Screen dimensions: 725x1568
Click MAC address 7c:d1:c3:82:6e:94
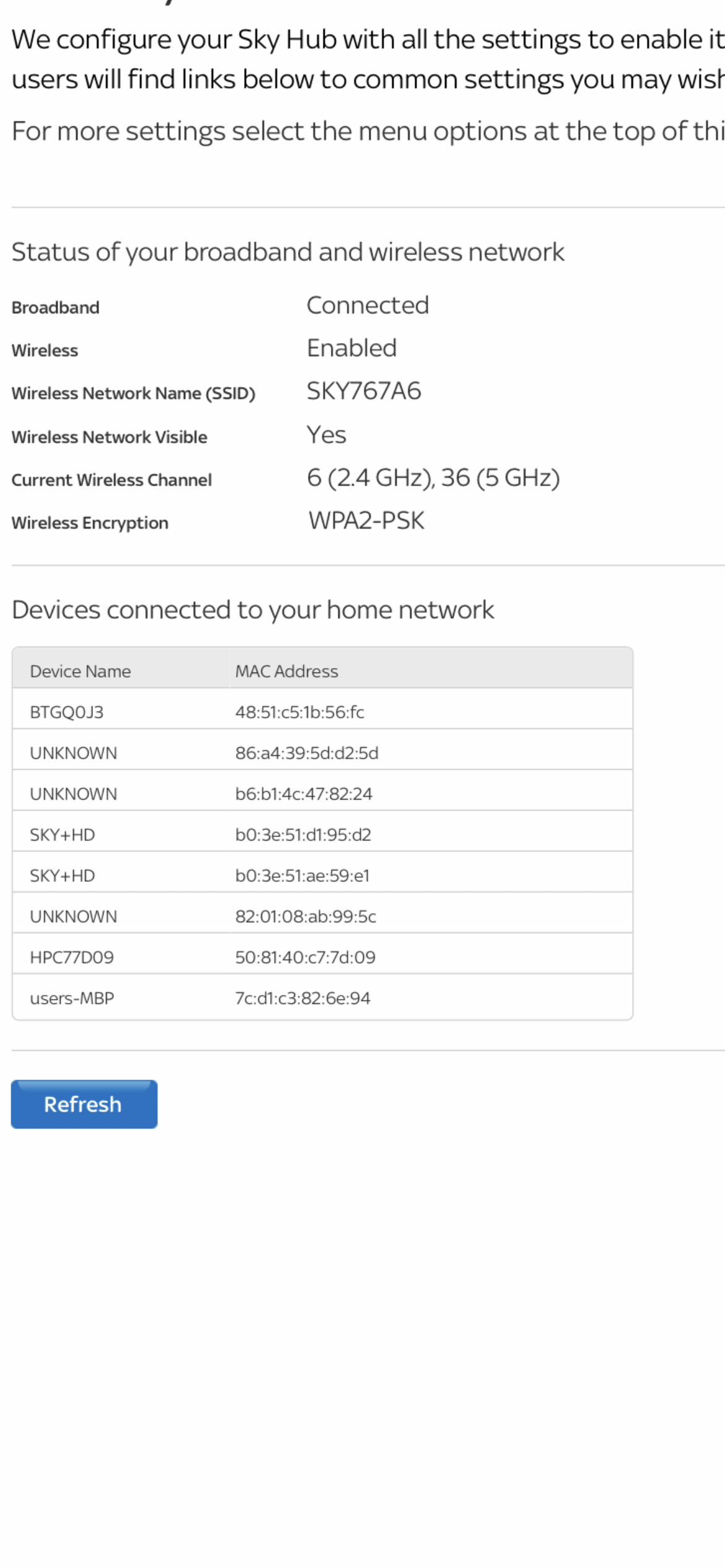[x=302, y=998]
